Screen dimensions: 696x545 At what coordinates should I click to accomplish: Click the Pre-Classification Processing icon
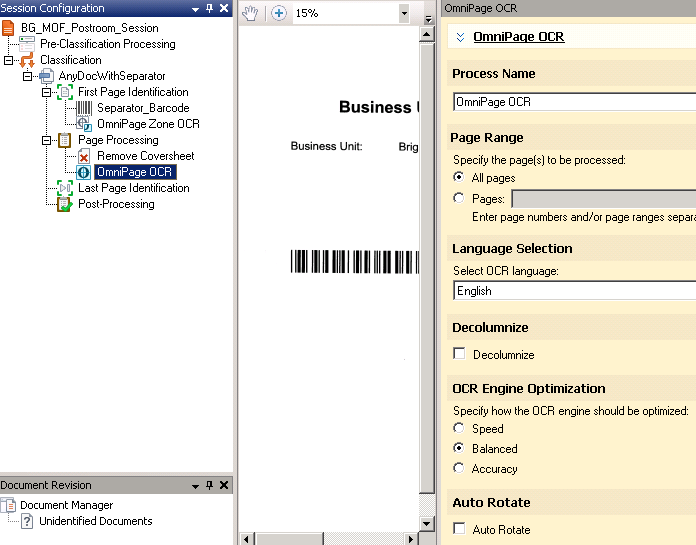click(27, 44)
